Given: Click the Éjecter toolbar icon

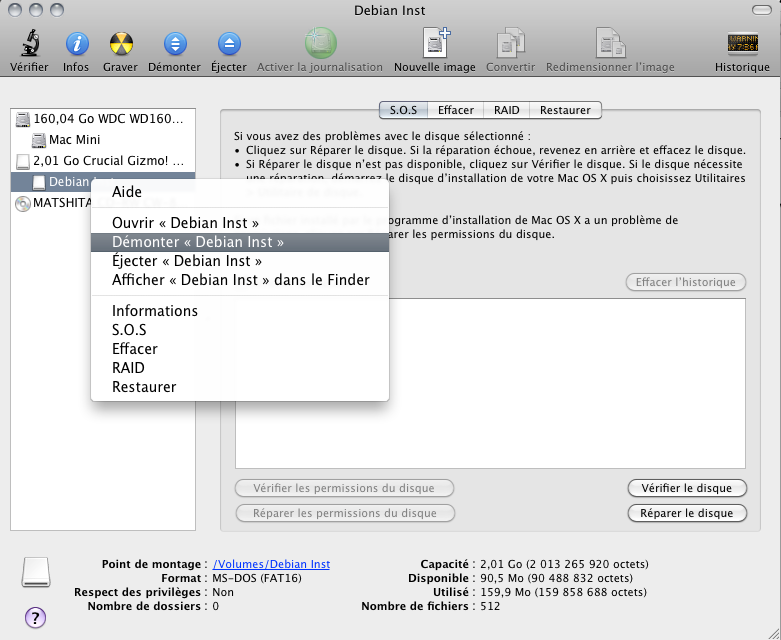Looking at the screenshot, I should 229,44.
